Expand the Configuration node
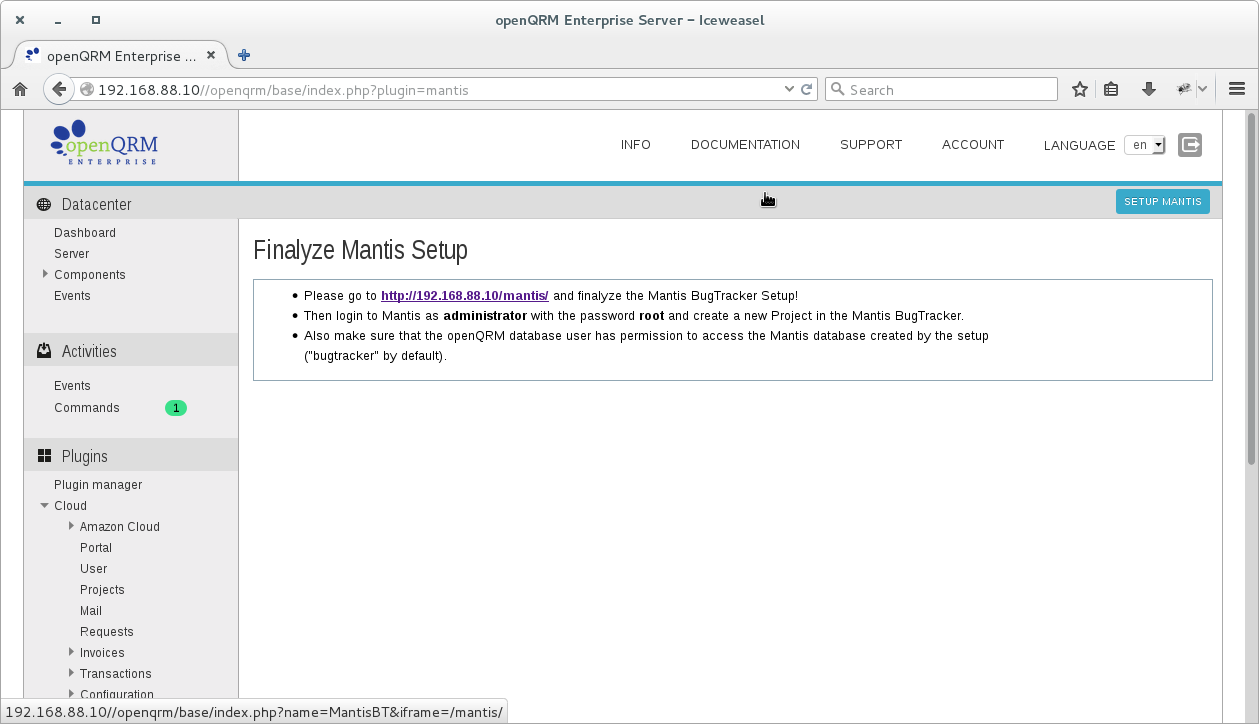1259x724 pixels. pos(71,694)
